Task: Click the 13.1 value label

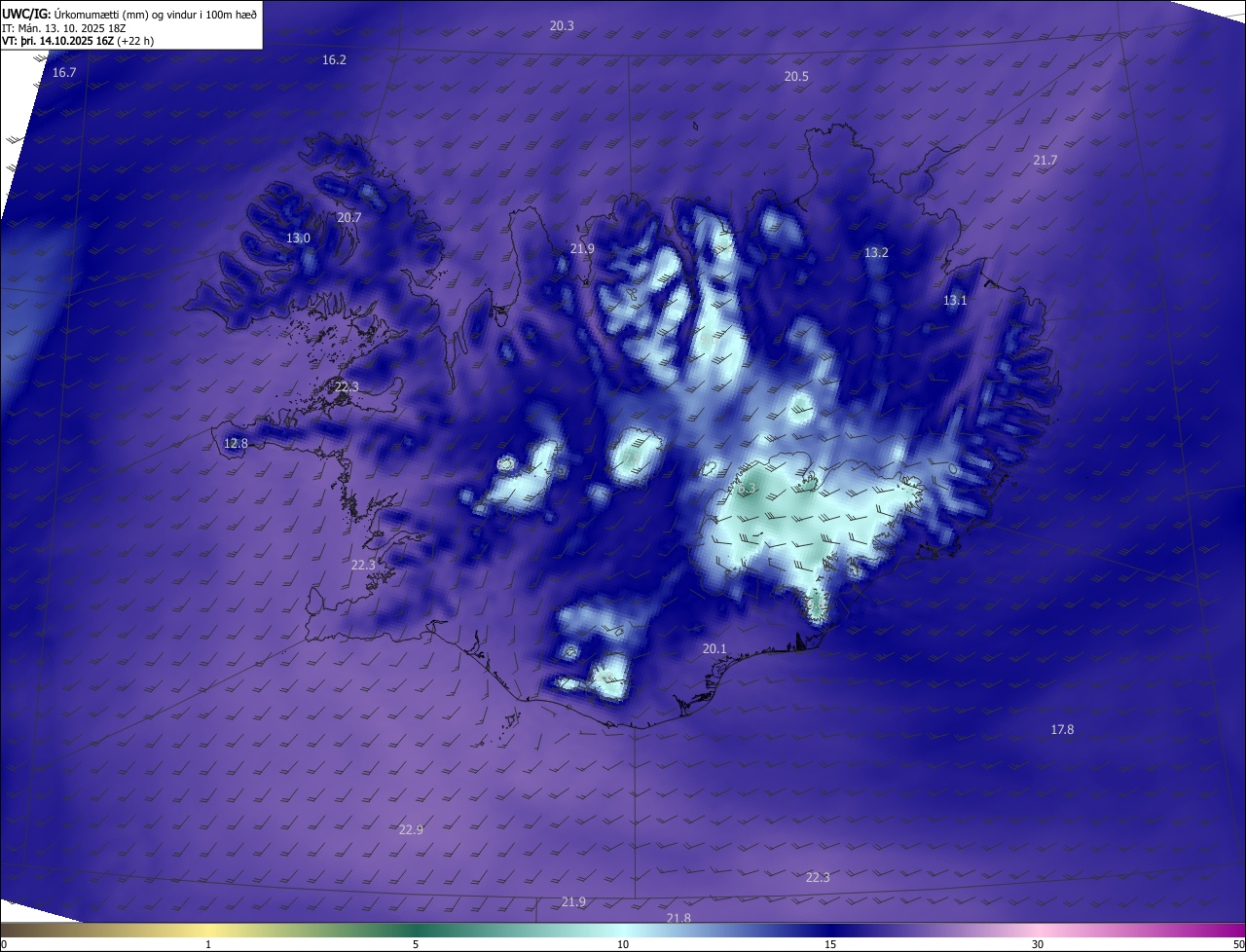Action: tap(955, 301)
